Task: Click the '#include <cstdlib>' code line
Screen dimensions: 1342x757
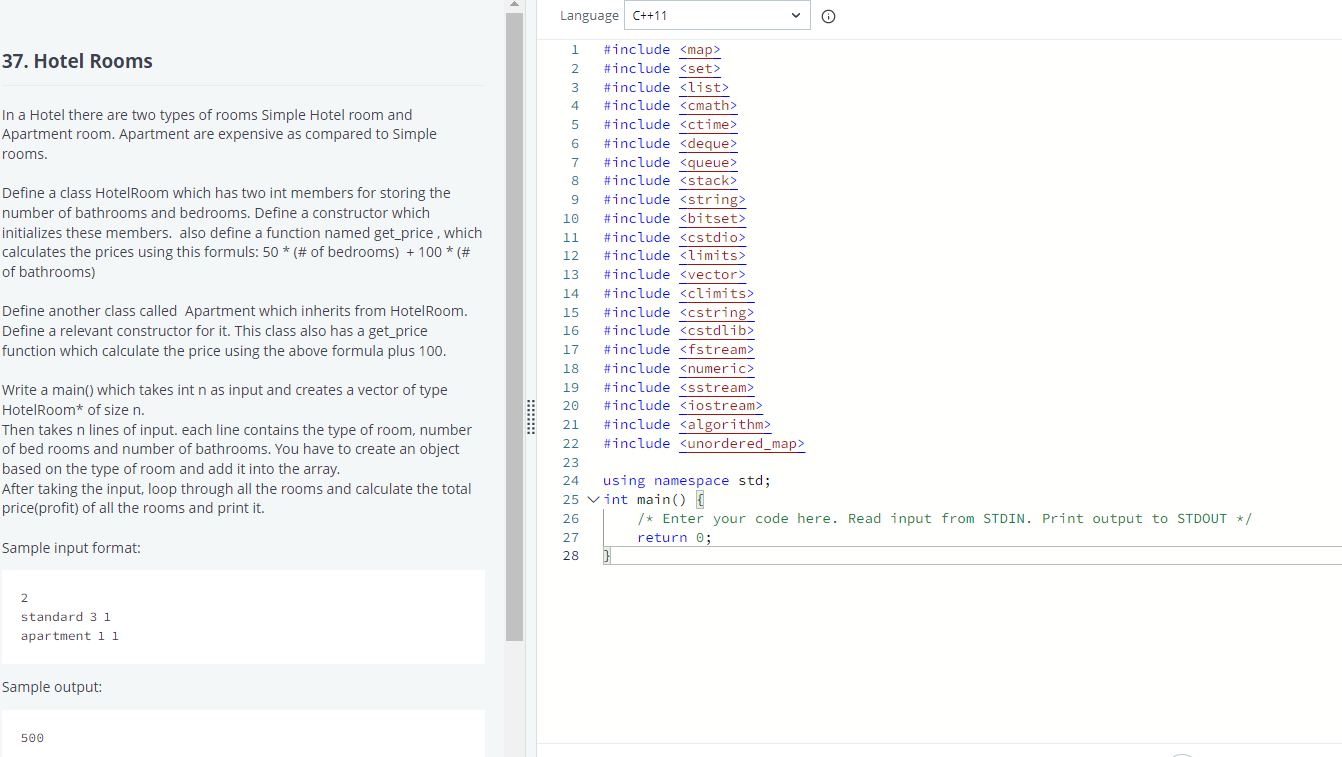Action: click(678, 331)
